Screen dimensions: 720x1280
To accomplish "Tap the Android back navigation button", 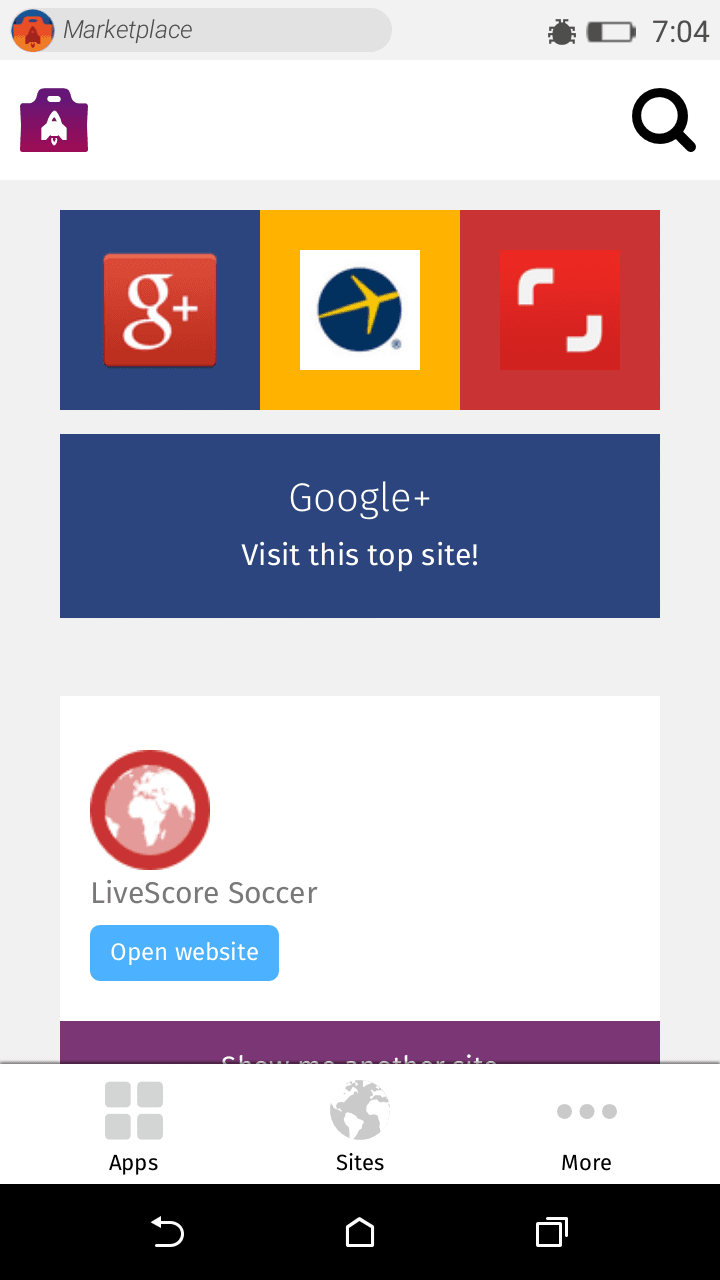I will coord(167,1232).
